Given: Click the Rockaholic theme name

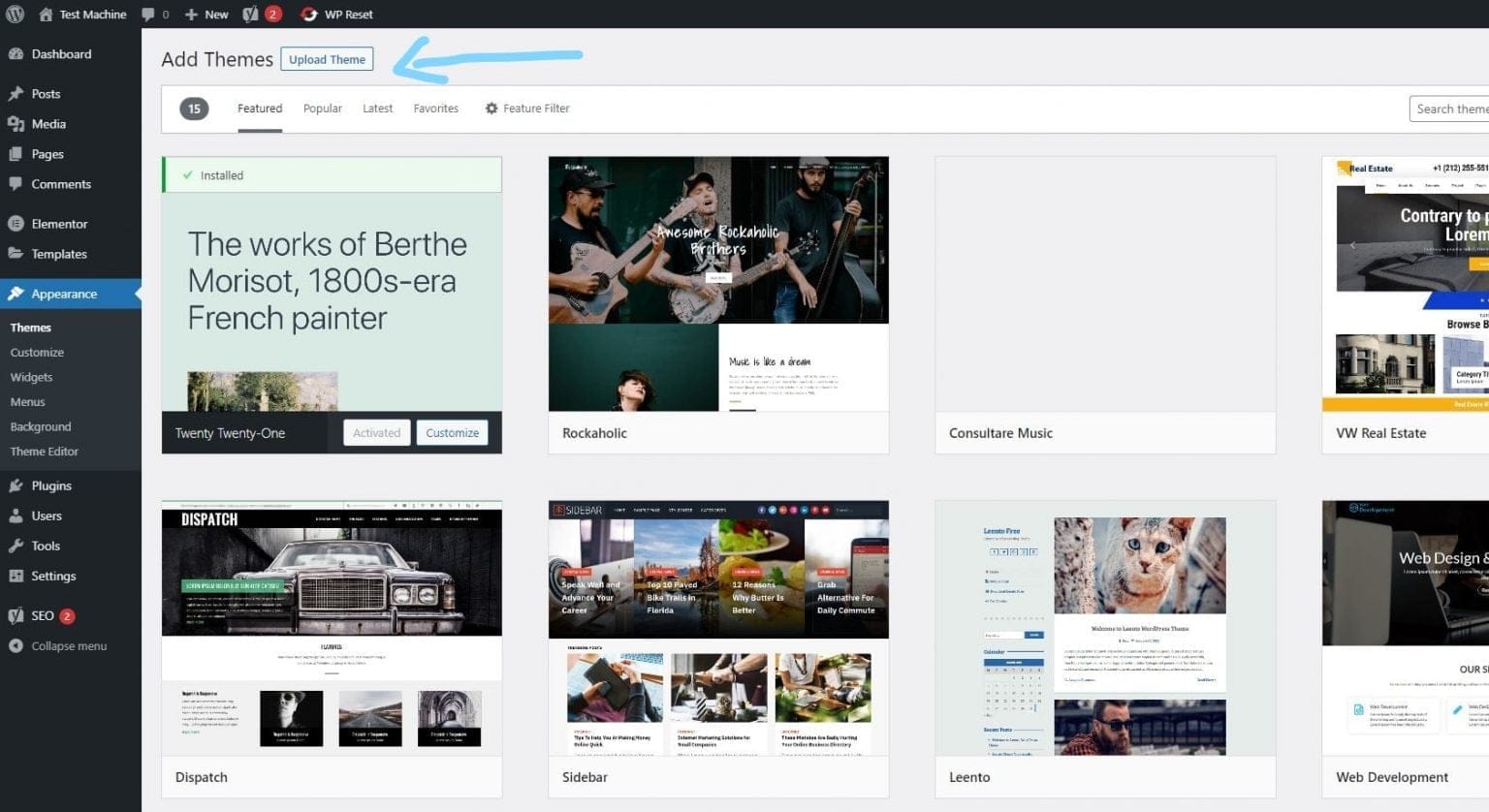Looking at the screenshot, I should pyautogui.click(x=594, y=433).
